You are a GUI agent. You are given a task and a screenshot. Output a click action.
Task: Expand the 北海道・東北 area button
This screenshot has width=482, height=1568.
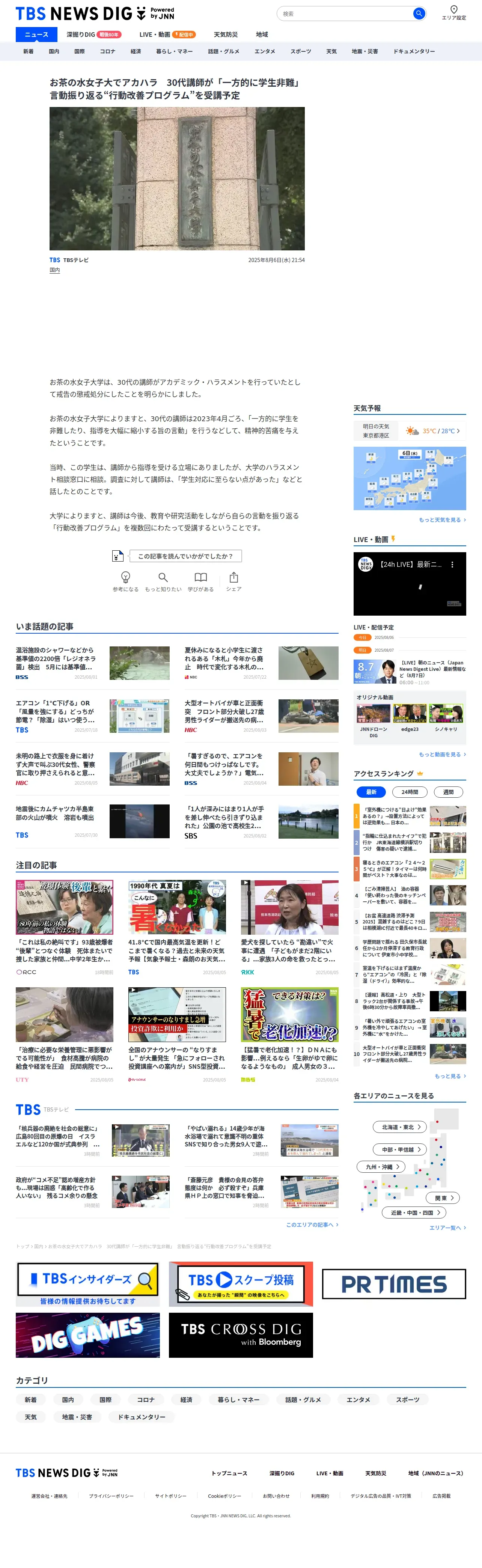tap(401, 1127)
